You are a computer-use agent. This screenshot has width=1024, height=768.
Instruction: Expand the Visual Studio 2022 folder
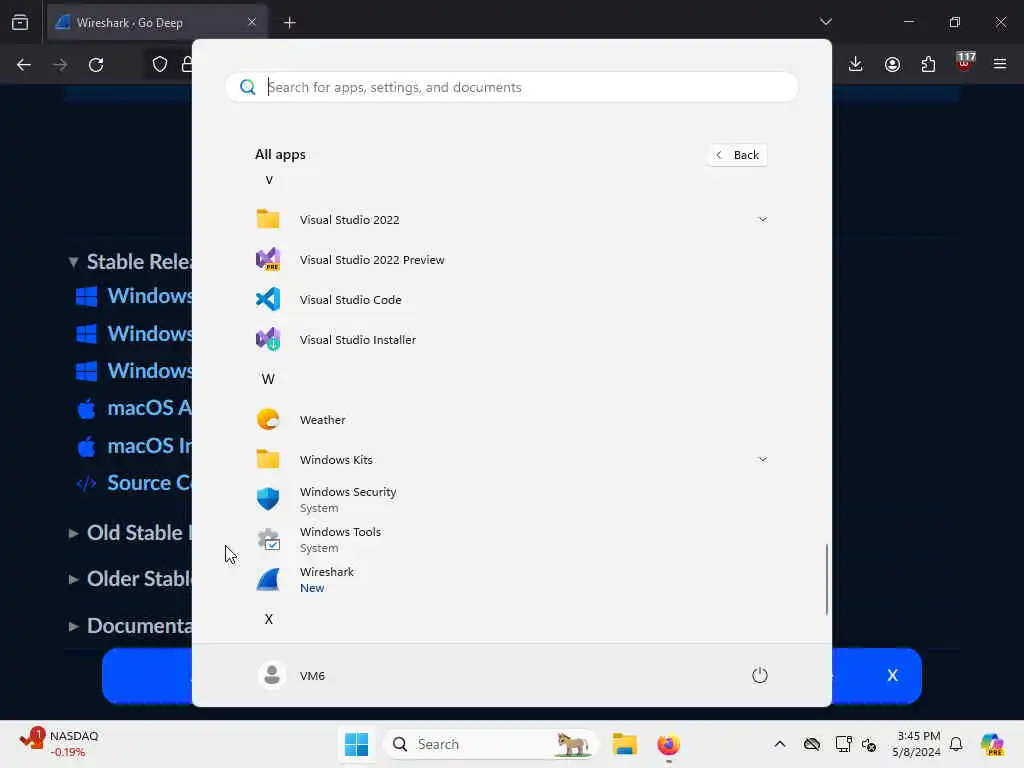(511, 219)
